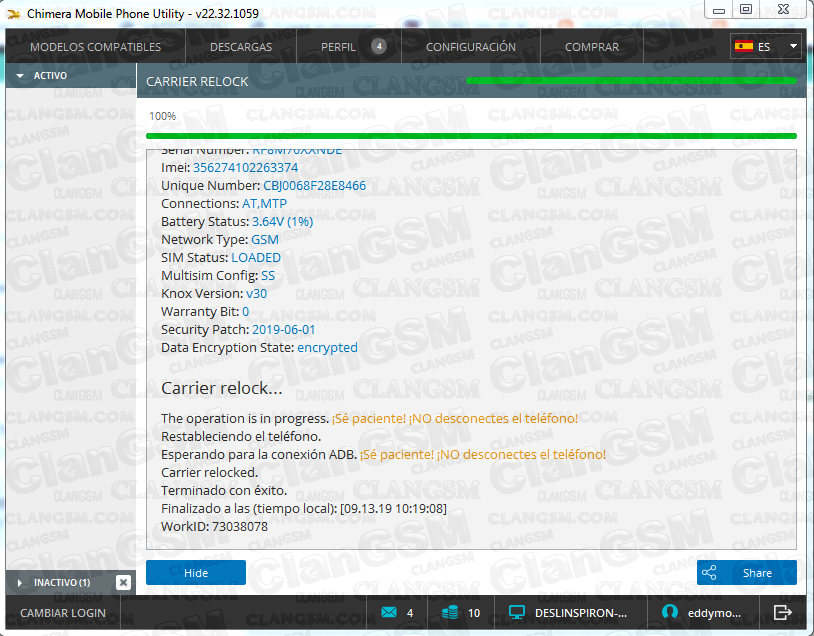Open the COMPRAR tab
Screen dimensions: 814x636
592,47
